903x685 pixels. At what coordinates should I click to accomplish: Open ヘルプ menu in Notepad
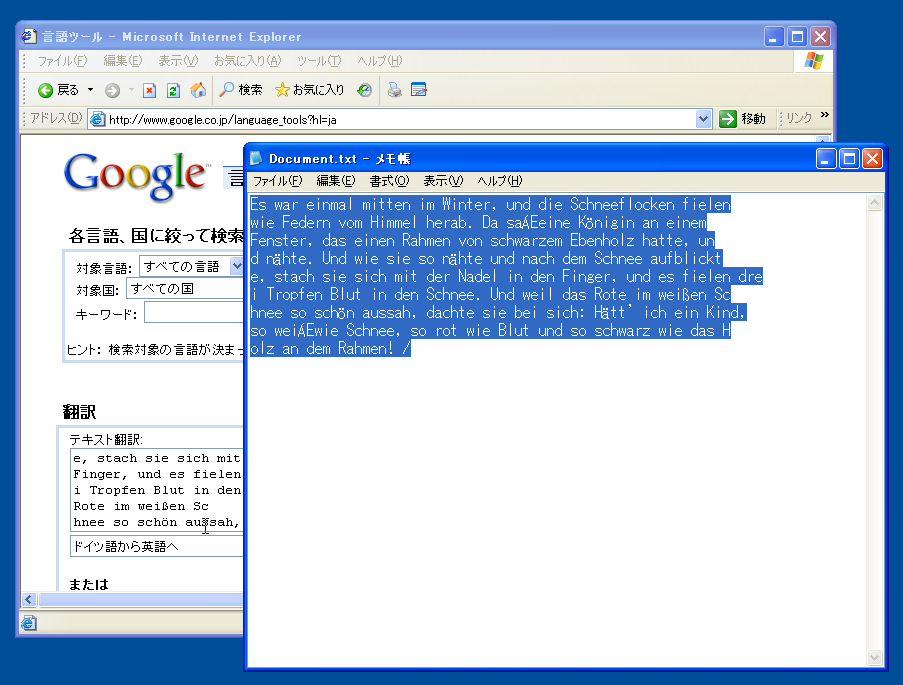pyautogui.click(x=500, y=181)
